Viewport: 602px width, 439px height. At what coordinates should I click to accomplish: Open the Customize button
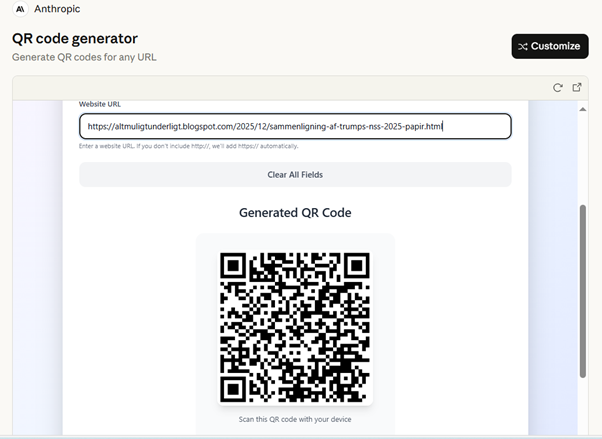coord(550,46)
